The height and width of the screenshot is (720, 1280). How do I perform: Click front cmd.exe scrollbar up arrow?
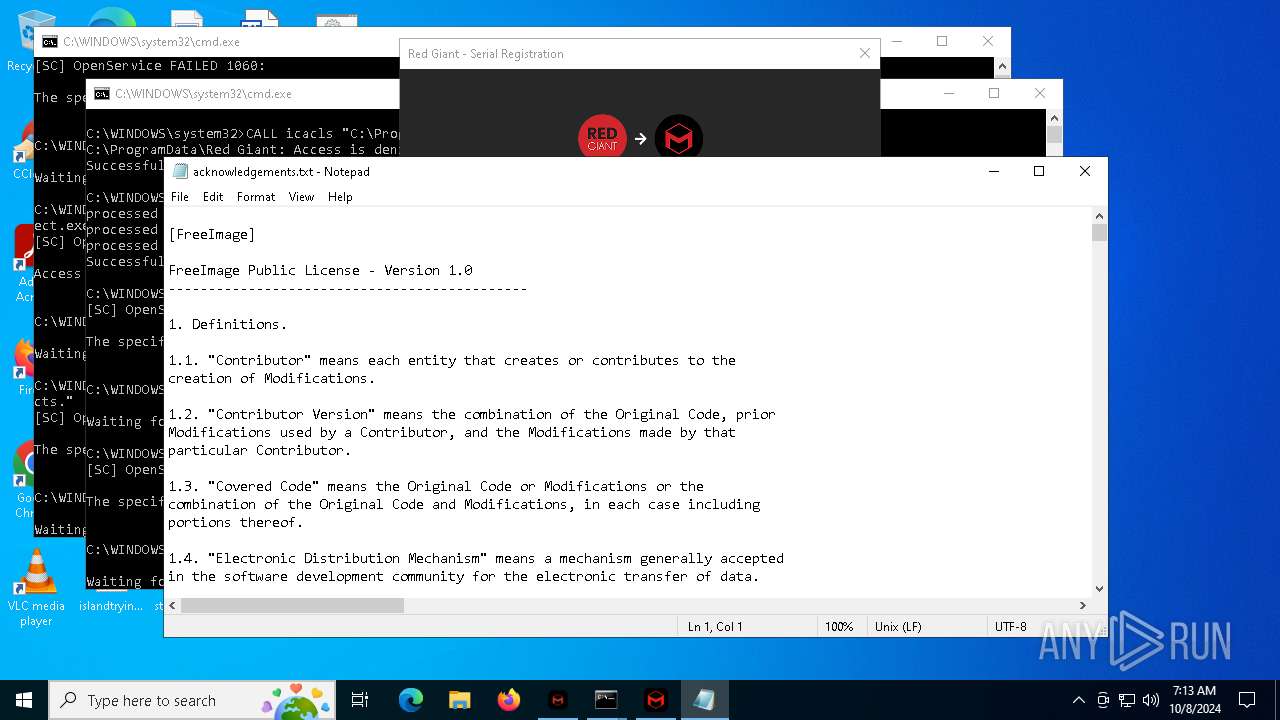[x=1054, y=116]
